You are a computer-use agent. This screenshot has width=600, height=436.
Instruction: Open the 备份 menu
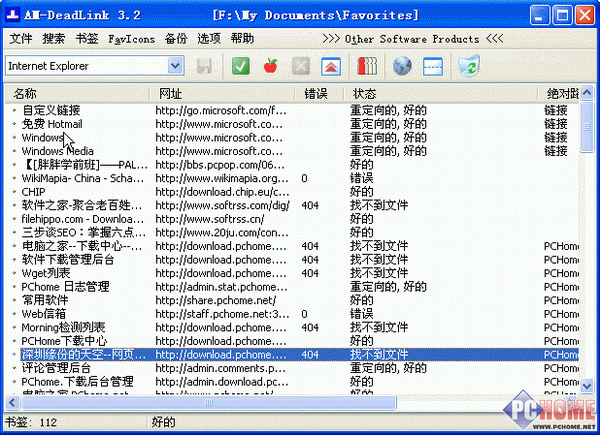click(x=176, y=39)
